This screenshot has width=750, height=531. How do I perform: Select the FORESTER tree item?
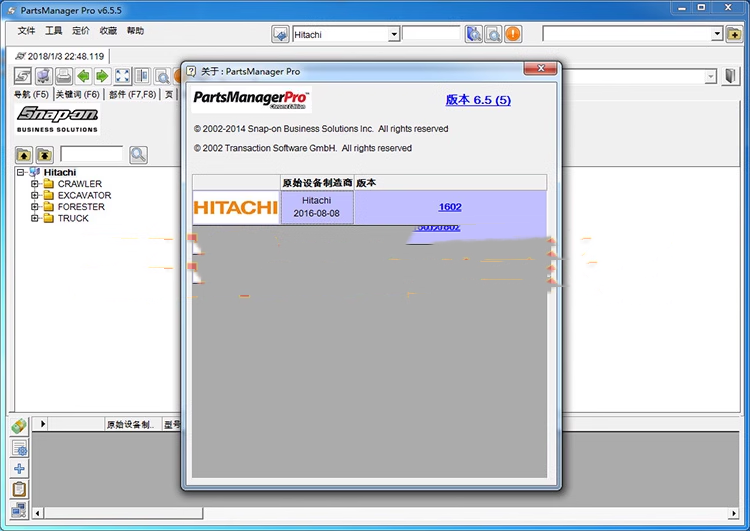pyautogui.click(x=81, y=207)
